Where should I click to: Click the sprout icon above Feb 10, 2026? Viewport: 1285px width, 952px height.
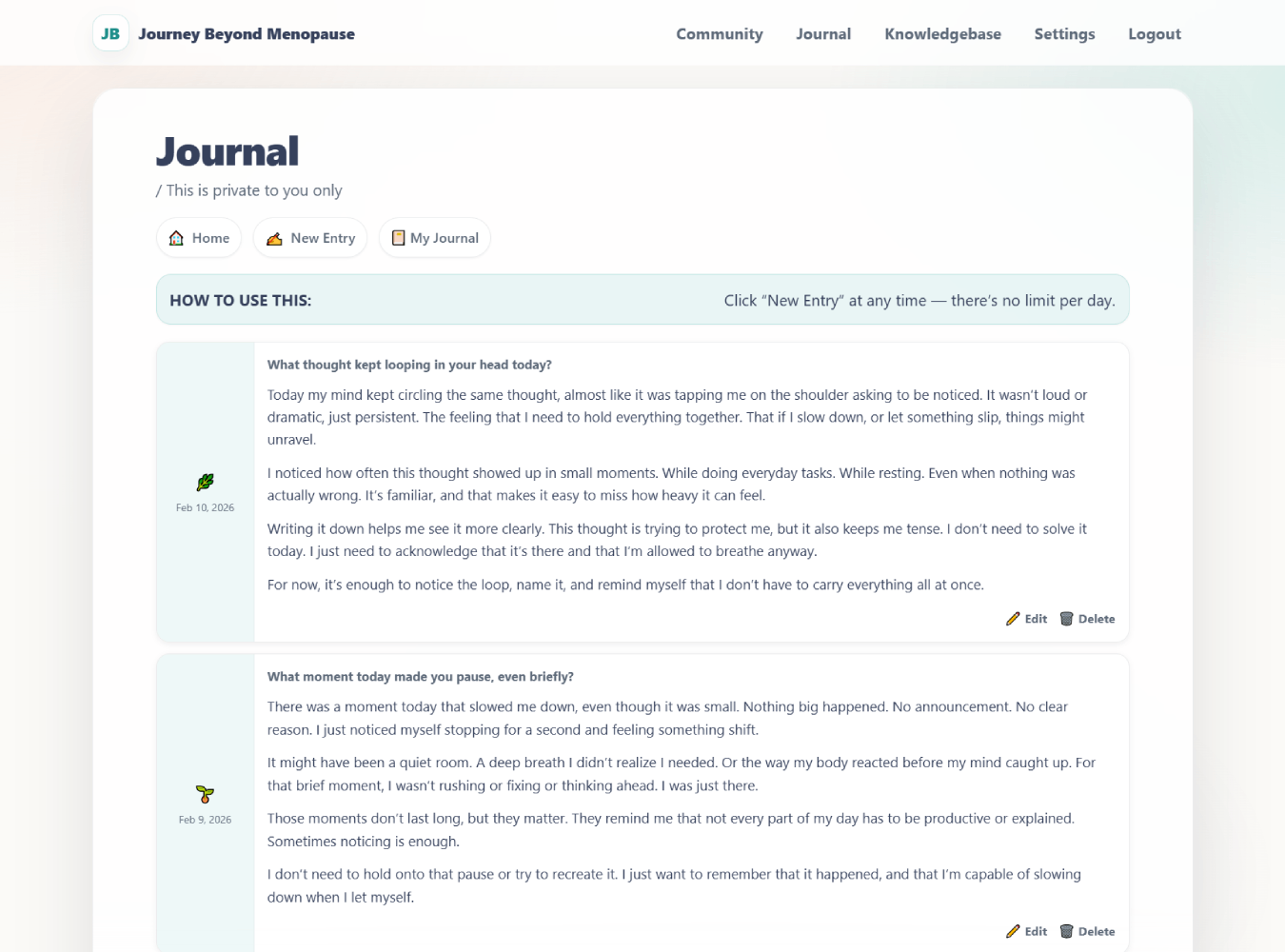pyautogui.click(x=205, y=482)
